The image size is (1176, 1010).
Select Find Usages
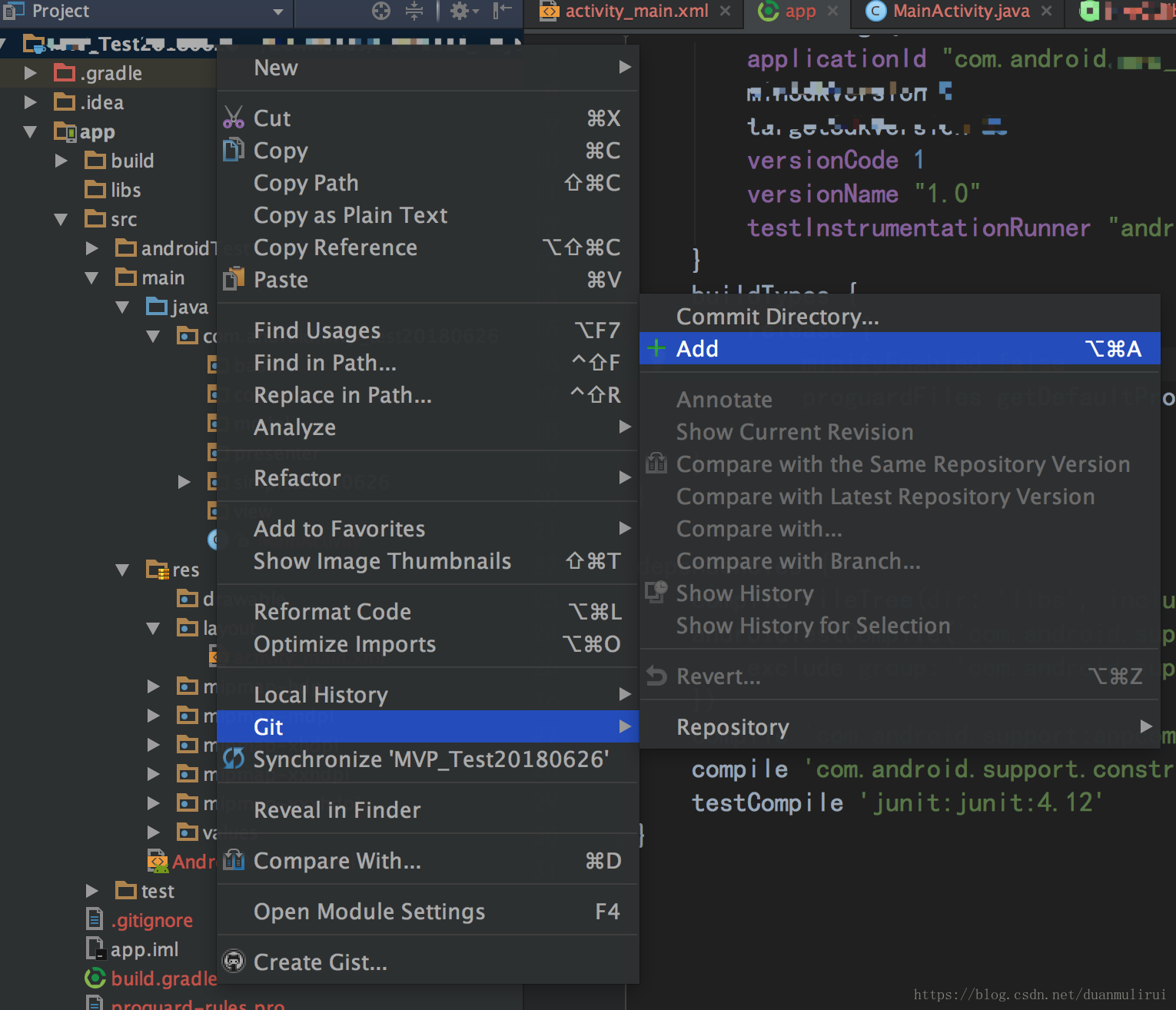point(428,331)
